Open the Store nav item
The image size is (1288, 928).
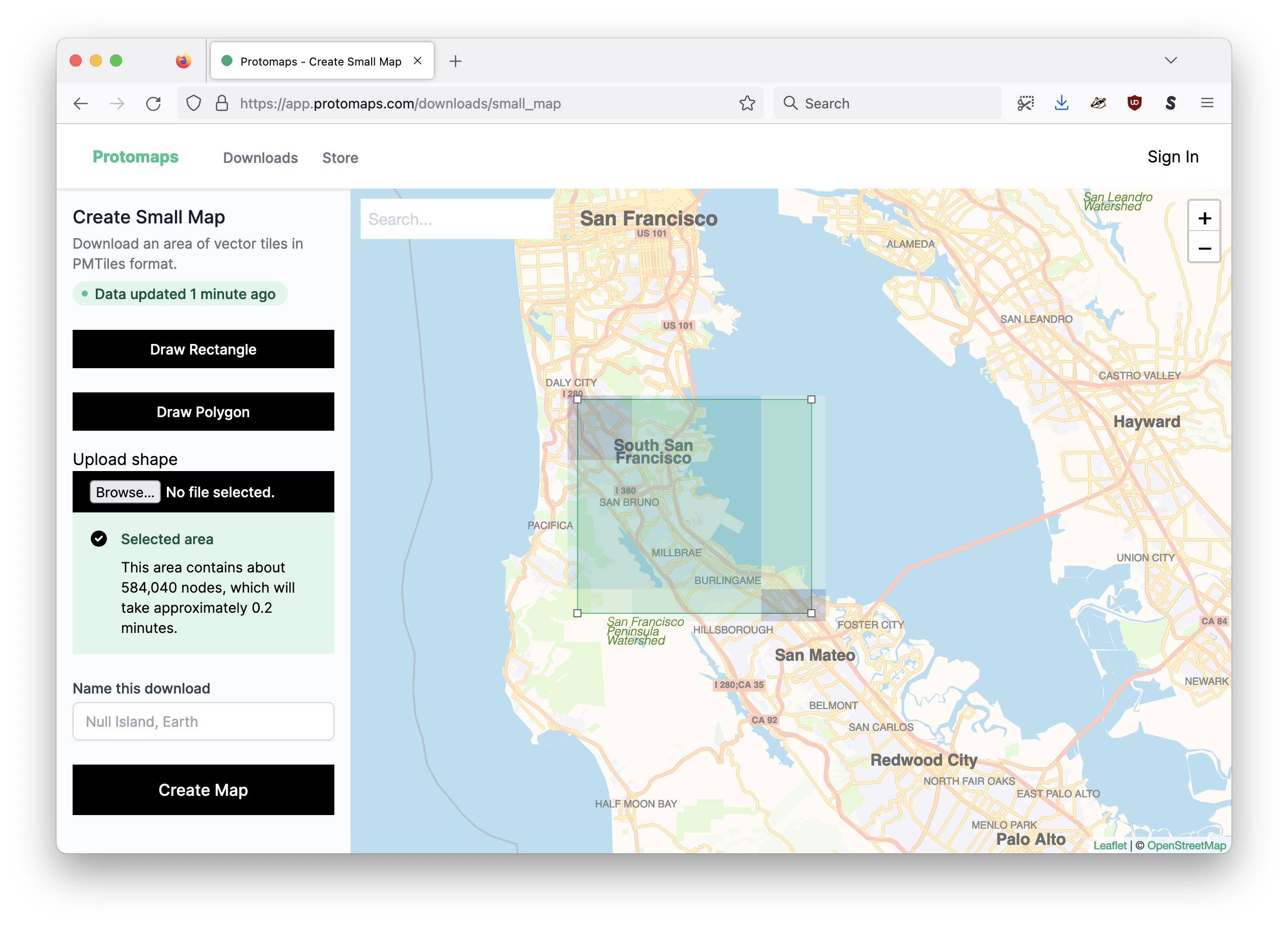click(340, 158)
